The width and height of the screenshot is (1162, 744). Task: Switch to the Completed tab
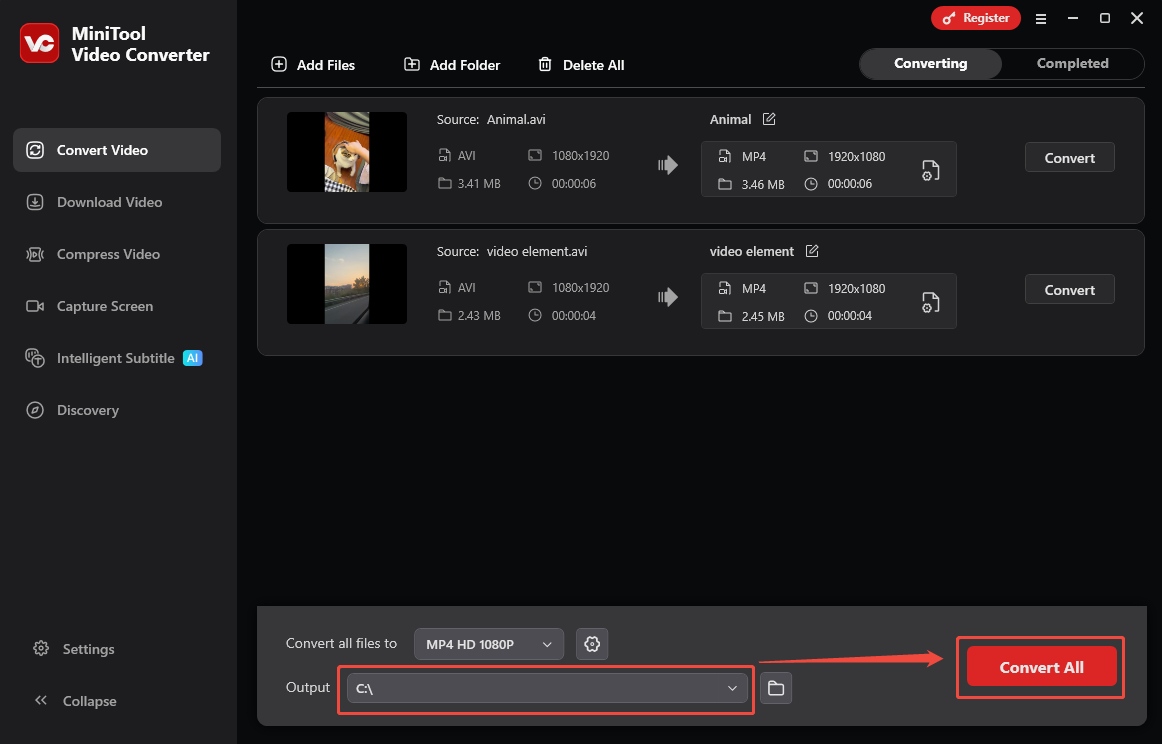tap(1071, 63)
